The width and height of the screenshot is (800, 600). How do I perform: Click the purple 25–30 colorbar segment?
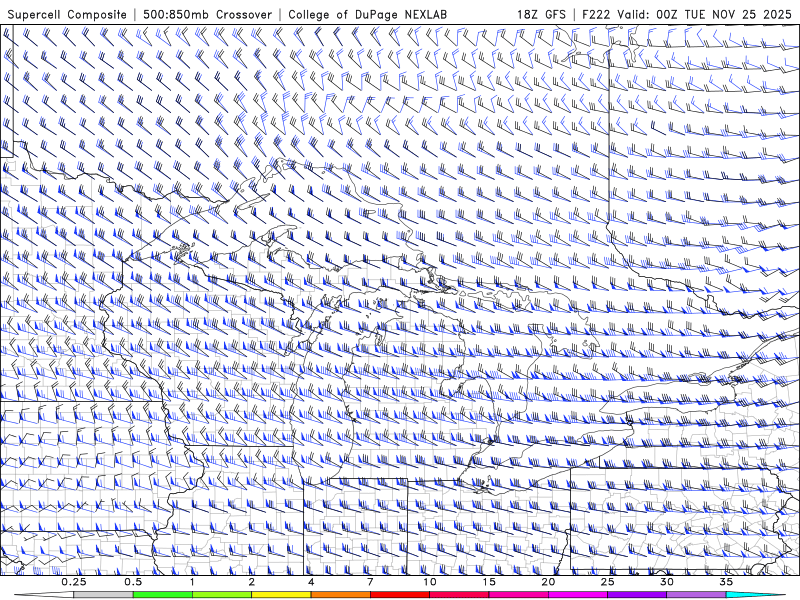click(x=637, y=595)
